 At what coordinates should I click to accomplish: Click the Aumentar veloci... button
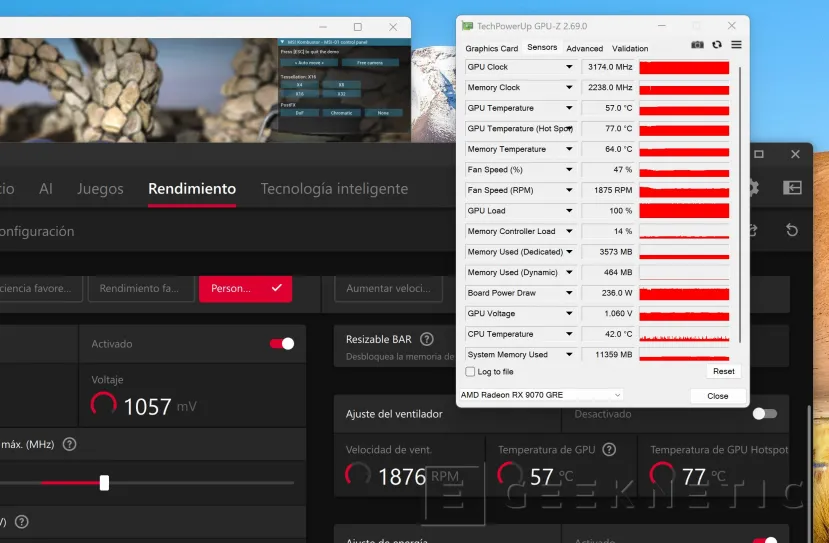click(x=388, y=289)
